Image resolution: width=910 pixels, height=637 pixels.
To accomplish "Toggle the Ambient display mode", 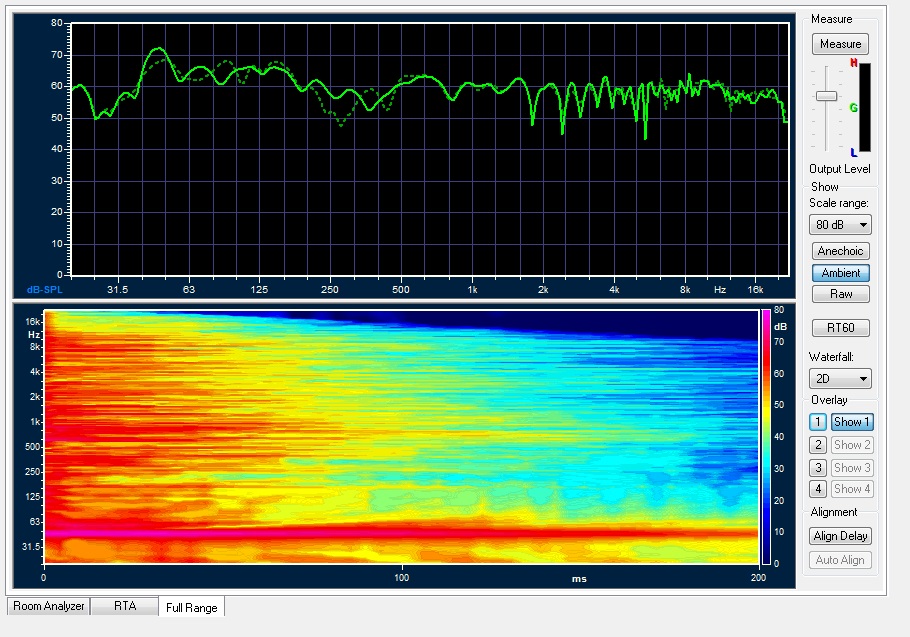I will tap(840, 273).
